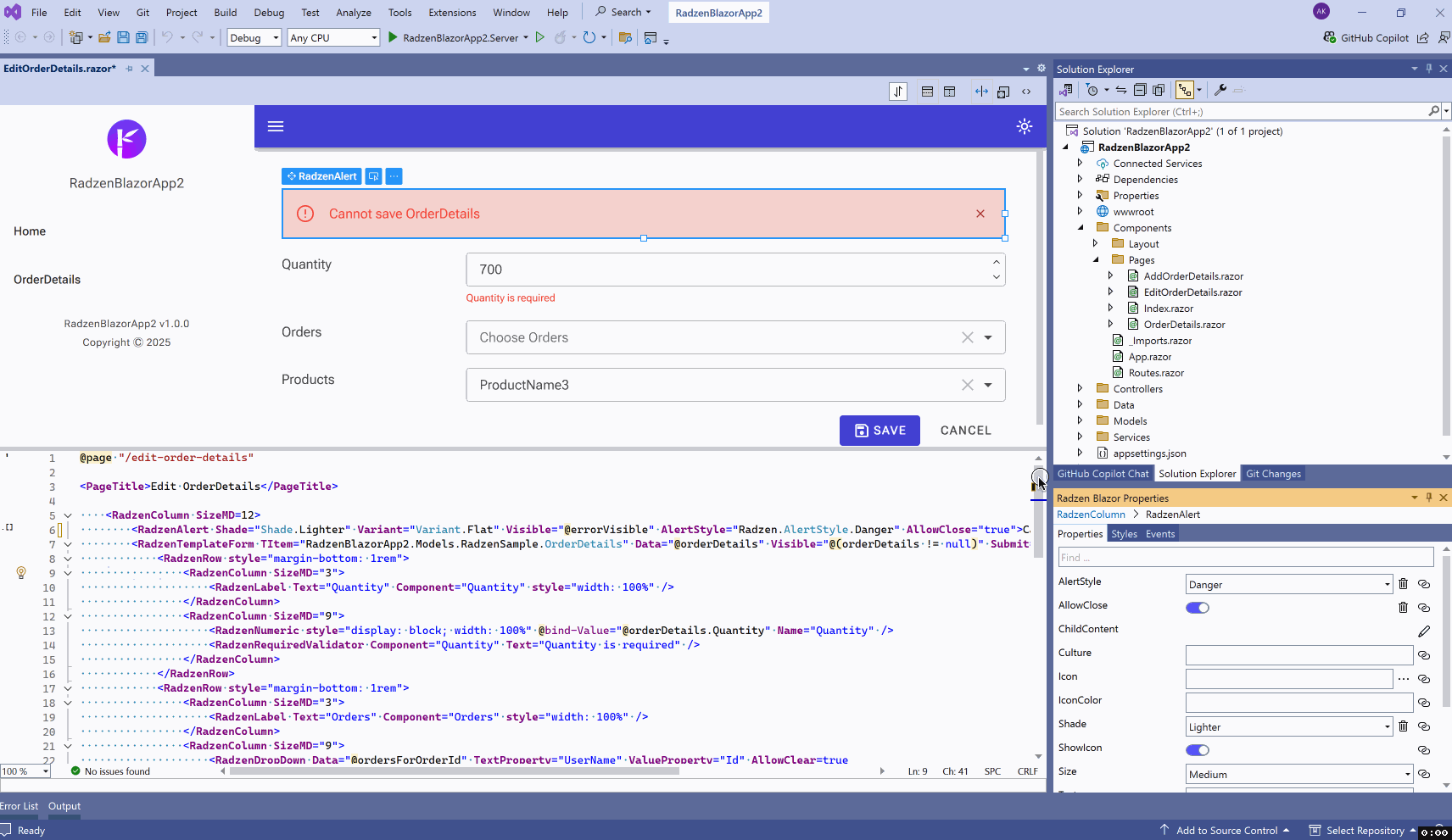Screen dimensions: 1452x840
Task: Start debugging with green play button
Action: [x=393, y=37]
